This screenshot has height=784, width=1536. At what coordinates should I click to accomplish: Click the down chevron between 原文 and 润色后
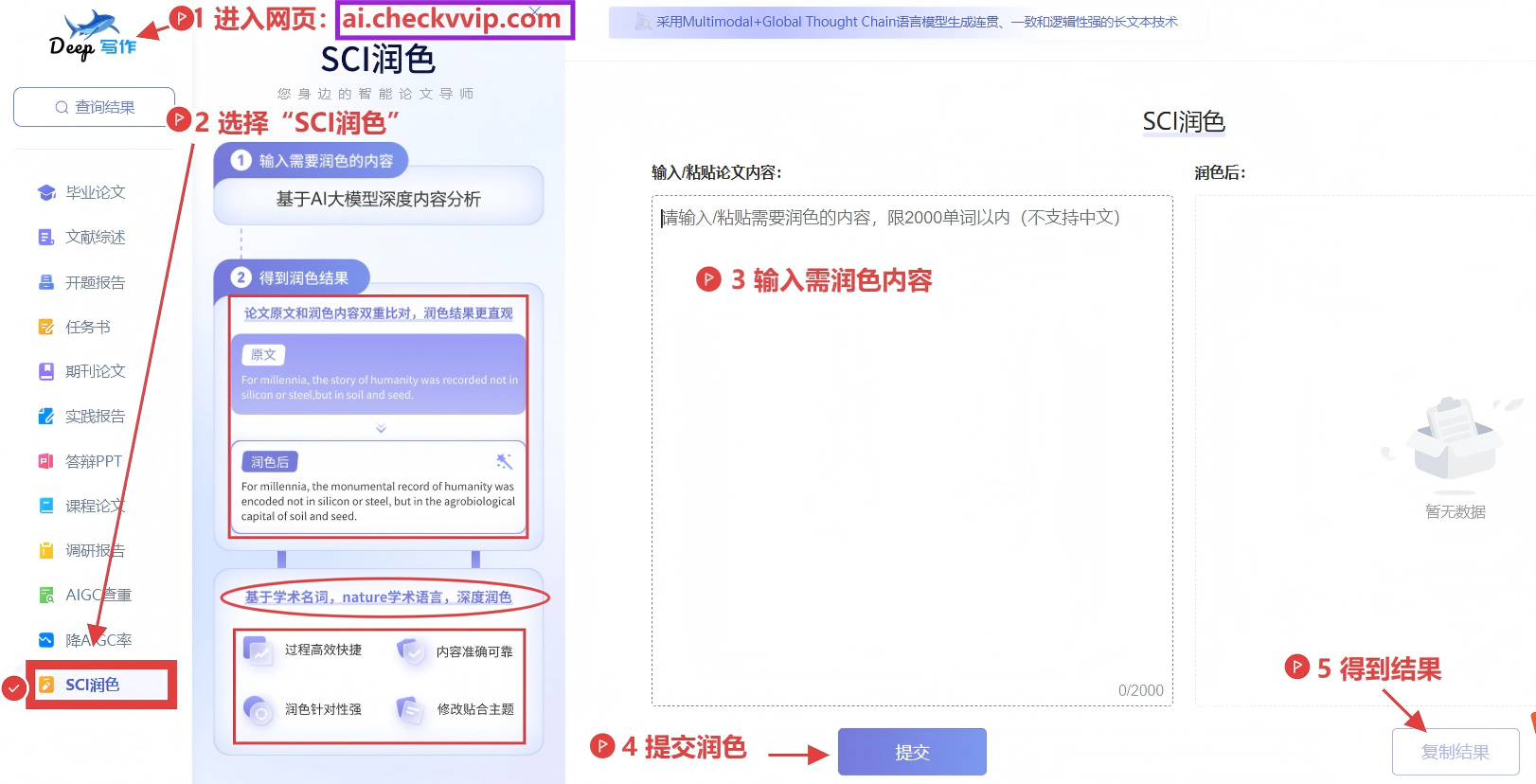pyautogui.click(x=381, y=429)
